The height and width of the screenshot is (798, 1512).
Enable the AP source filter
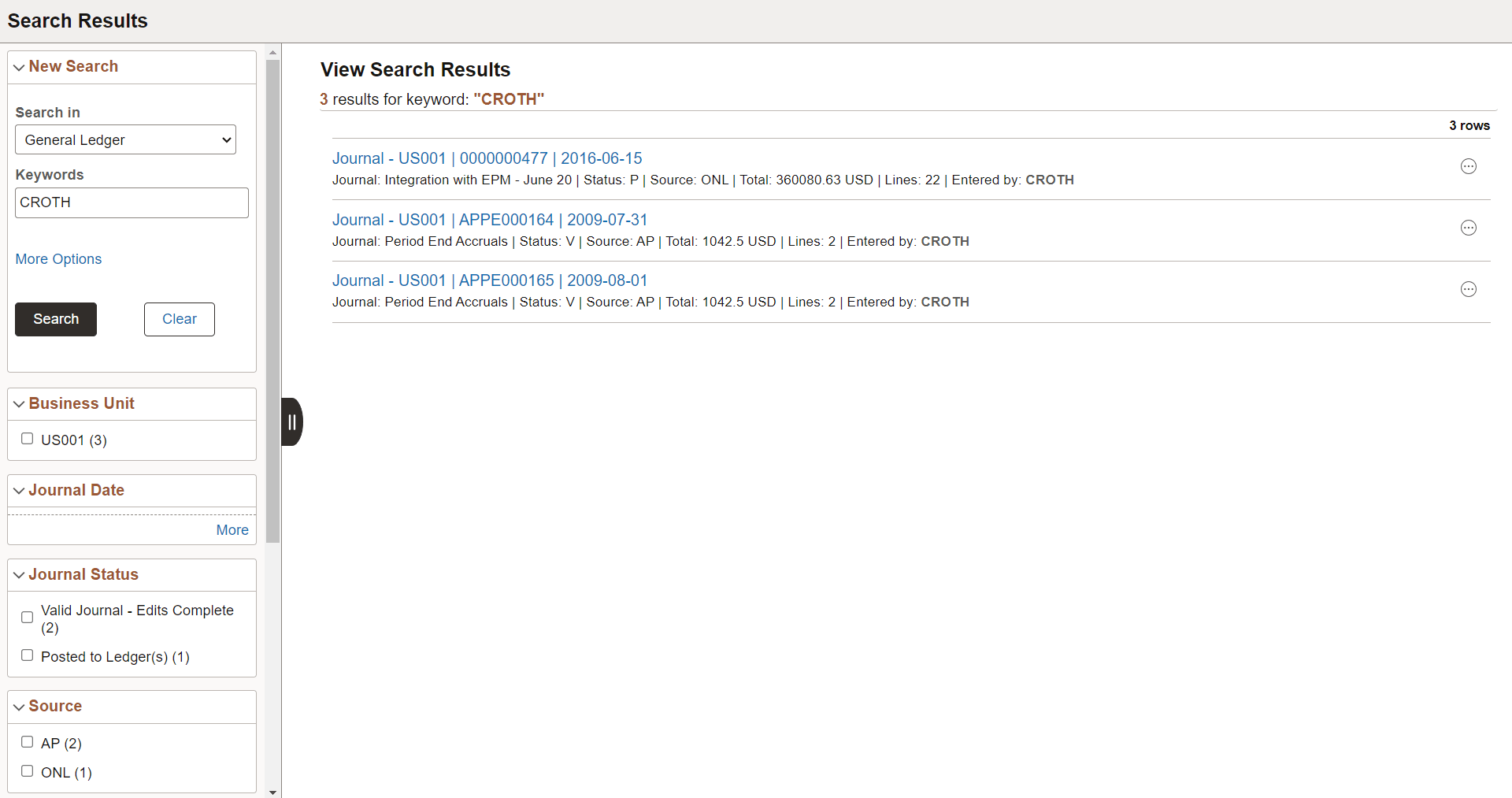(x=27, y=742)
